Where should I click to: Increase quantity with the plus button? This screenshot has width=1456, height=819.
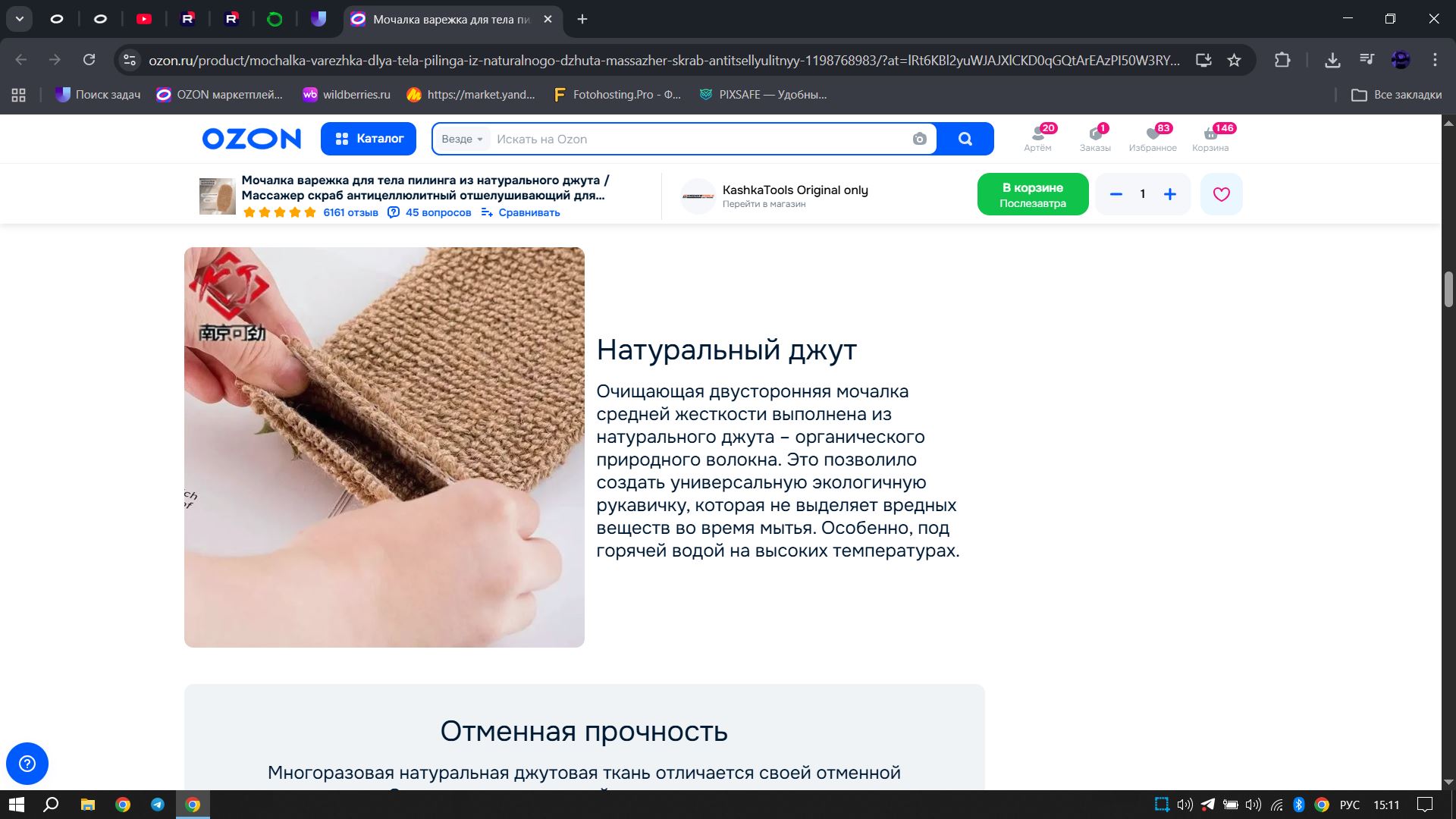pyautogui.click(x=1170, y=194)
